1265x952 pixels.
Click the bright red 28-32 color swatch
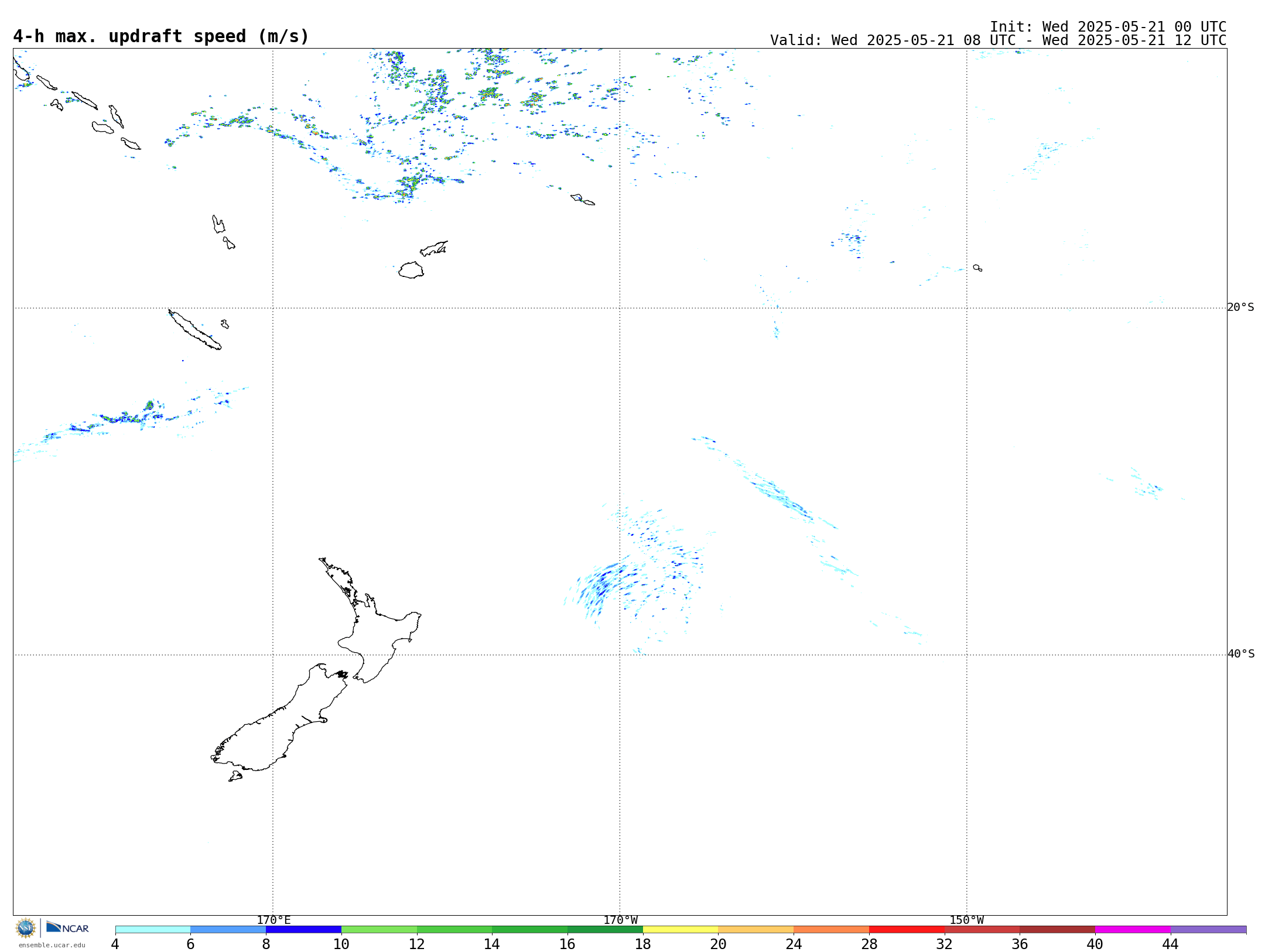907,930
